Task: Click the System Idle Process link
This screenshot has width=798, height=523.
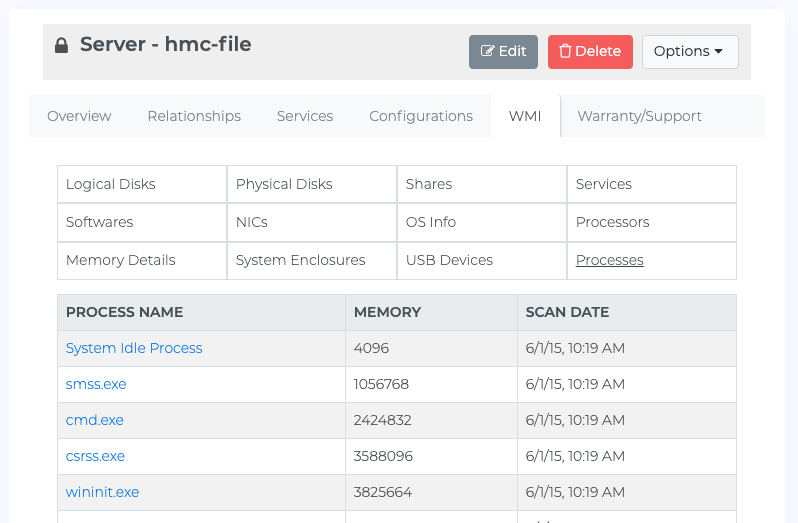Action: tap(134, 348)
